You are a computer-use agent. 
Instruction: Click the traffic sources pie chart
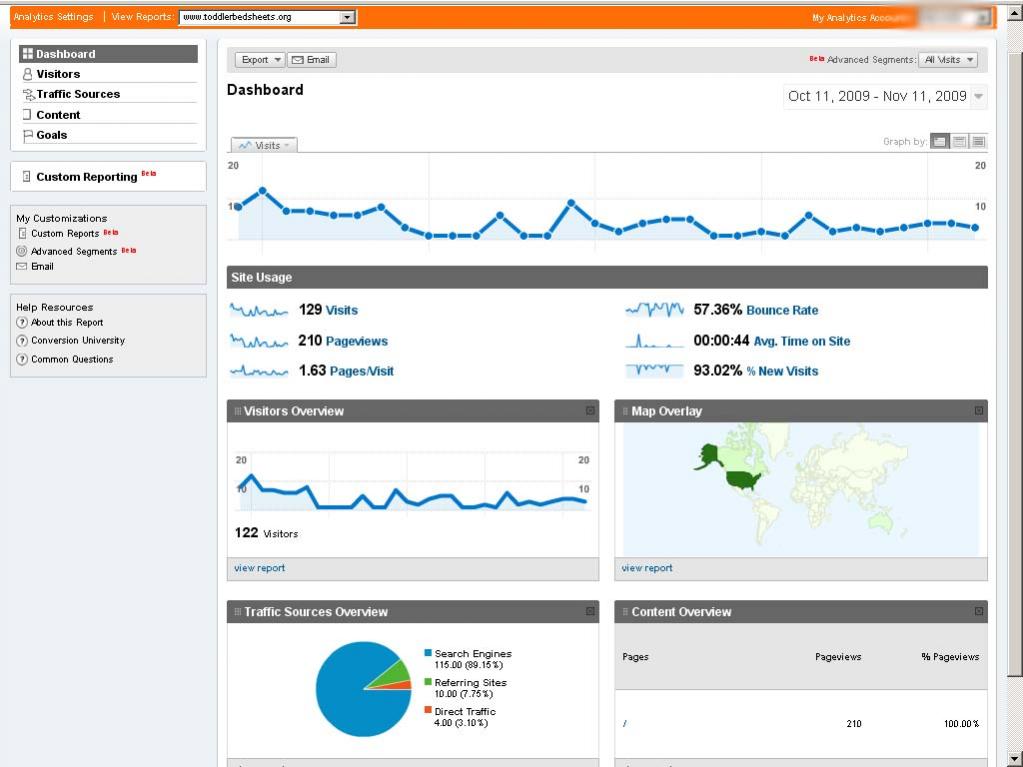pos(363,689)
